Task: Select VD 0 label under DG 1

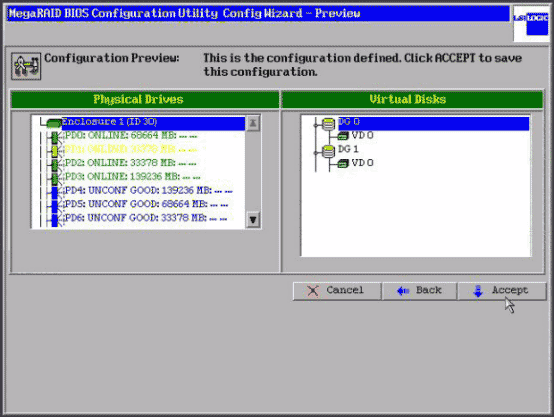Action: [x=363, y=163]
